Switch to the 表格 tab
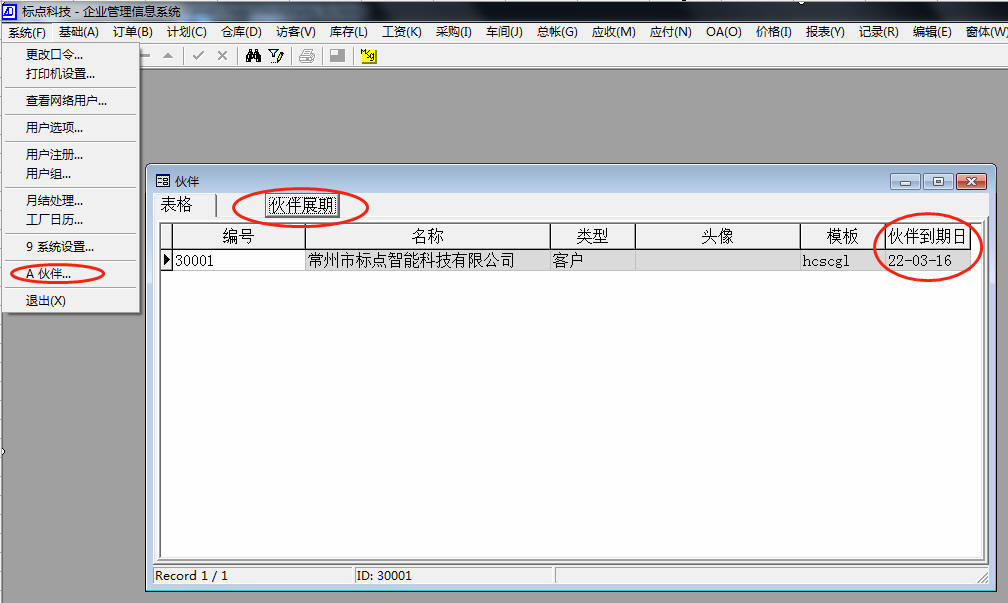The height and width of the screenshot is (603, 1008). [177, 205]
